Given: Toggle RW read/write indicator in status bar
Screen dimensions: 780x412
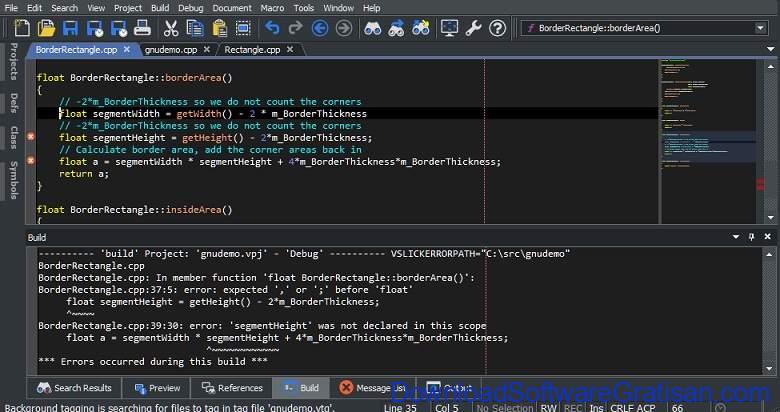Looking at the screenshot, I should 549,408.
